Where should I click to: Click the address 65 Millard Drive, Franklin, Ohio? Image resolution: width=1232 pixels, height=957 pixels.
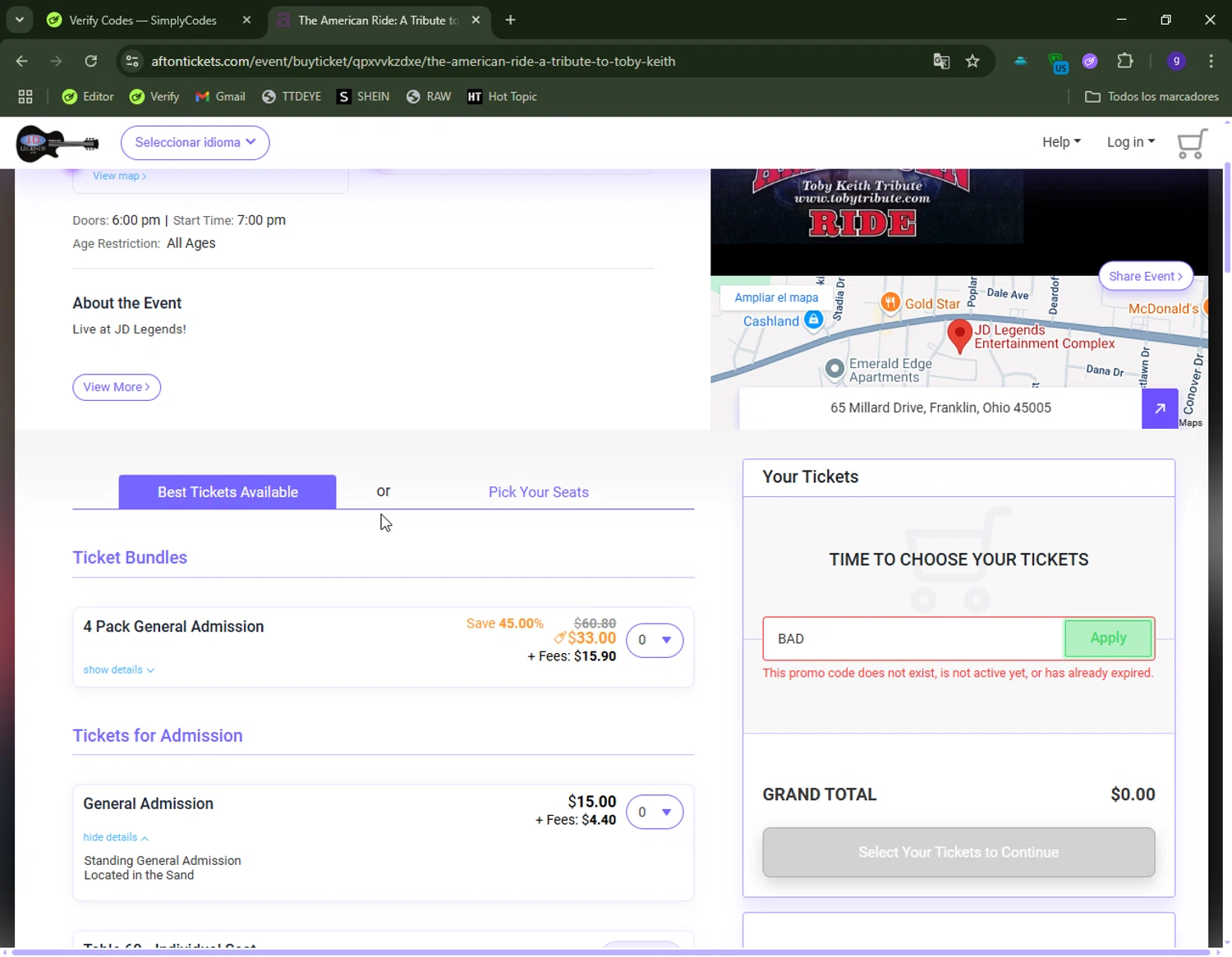[940, 408]
